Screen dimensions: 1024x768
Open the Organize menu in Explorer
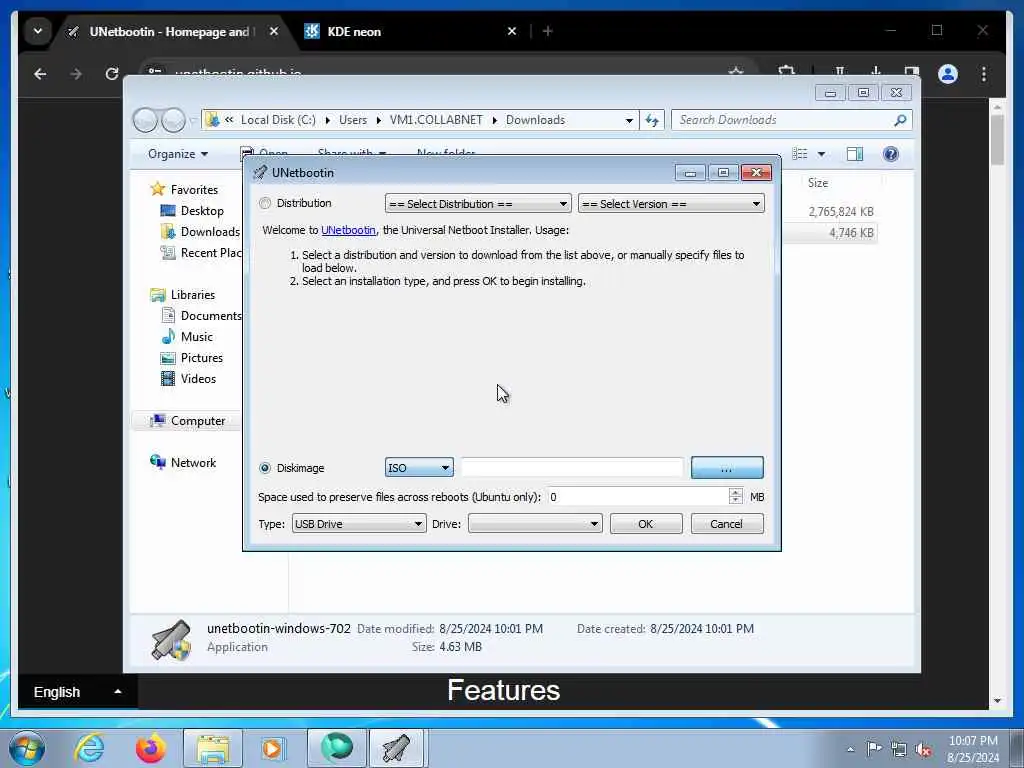coord(178,154)
